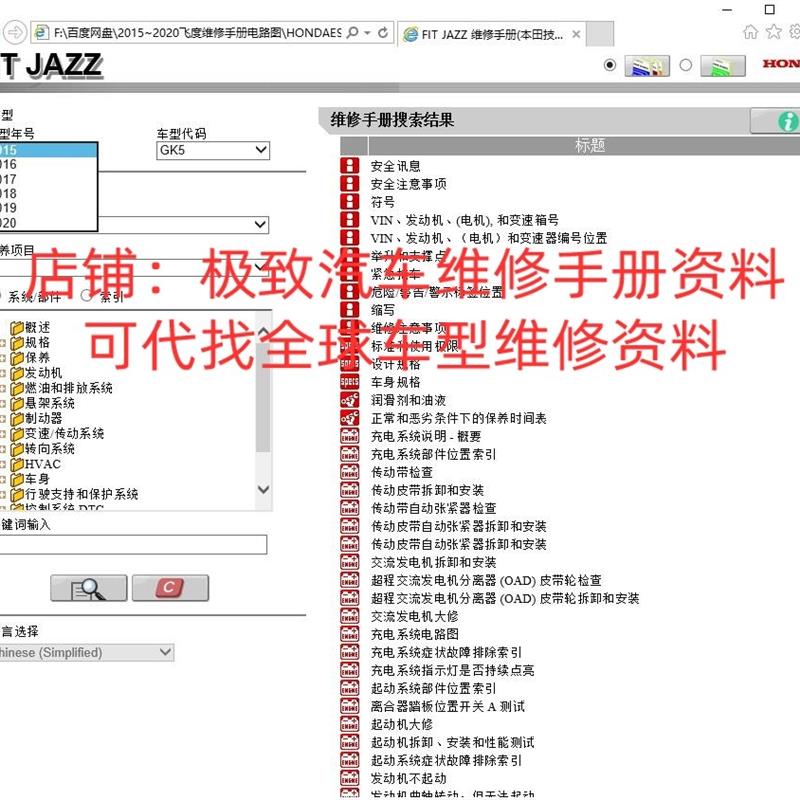Select year 2020 in the dropdown list
The width and height of the screenshot is (800, 800).
[x=48, y=223]
